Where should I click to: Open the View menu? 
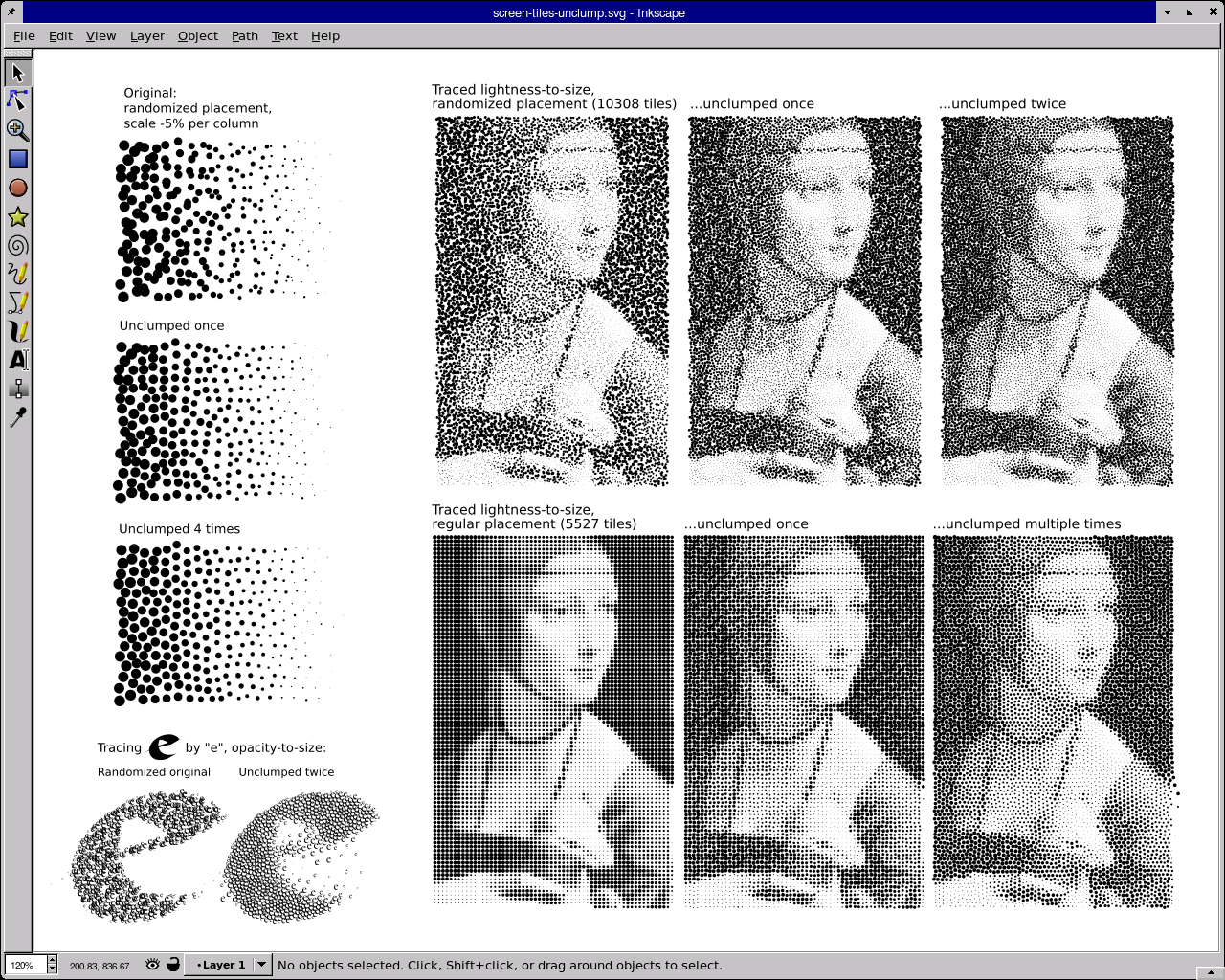click(100, 35)
